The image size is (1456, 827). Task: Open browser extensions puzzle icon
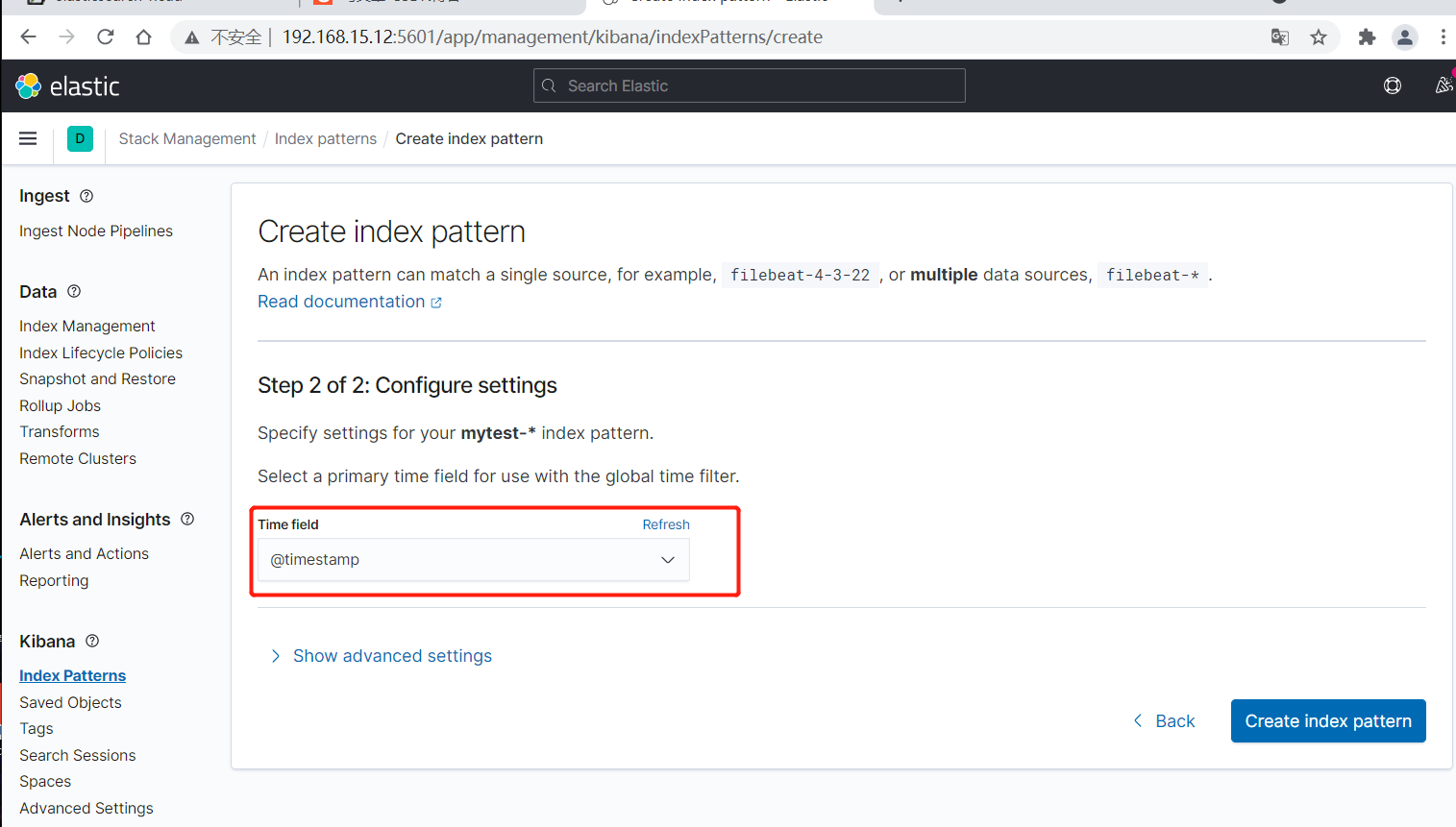pyautogui.click(x=1367, y=37)
